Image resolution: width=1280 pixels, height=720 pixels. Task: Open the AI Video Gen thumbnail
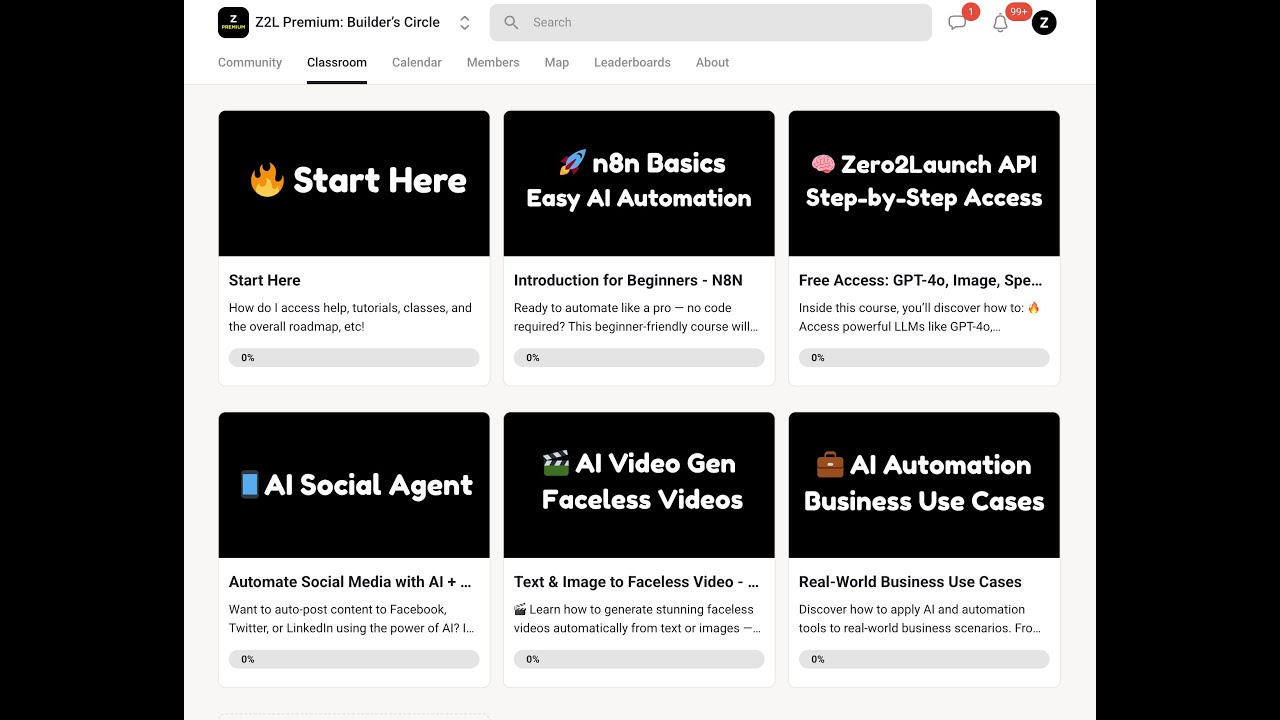point(639,485)
